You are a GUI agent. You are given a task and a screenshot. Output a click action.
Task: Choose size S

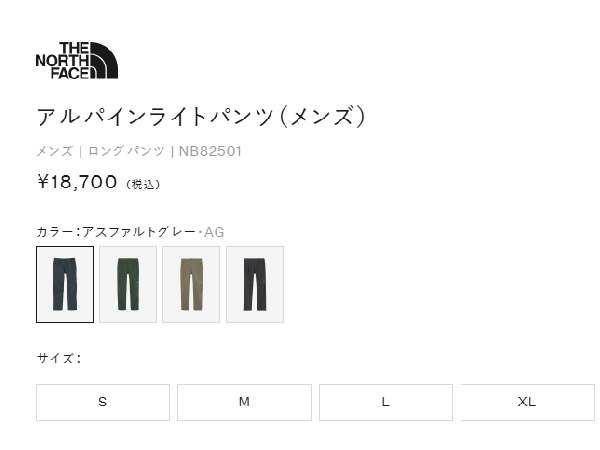click(103, 402)
